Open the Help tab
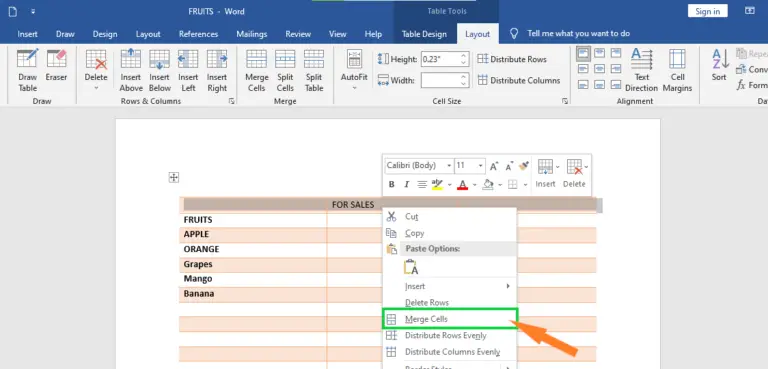 click(x=373, y=34)
